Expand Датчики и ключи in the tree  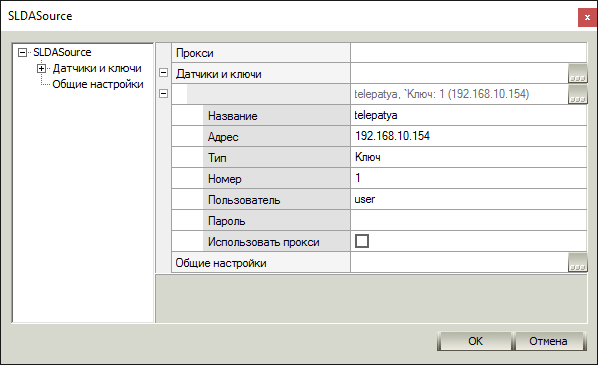point(41,69)
